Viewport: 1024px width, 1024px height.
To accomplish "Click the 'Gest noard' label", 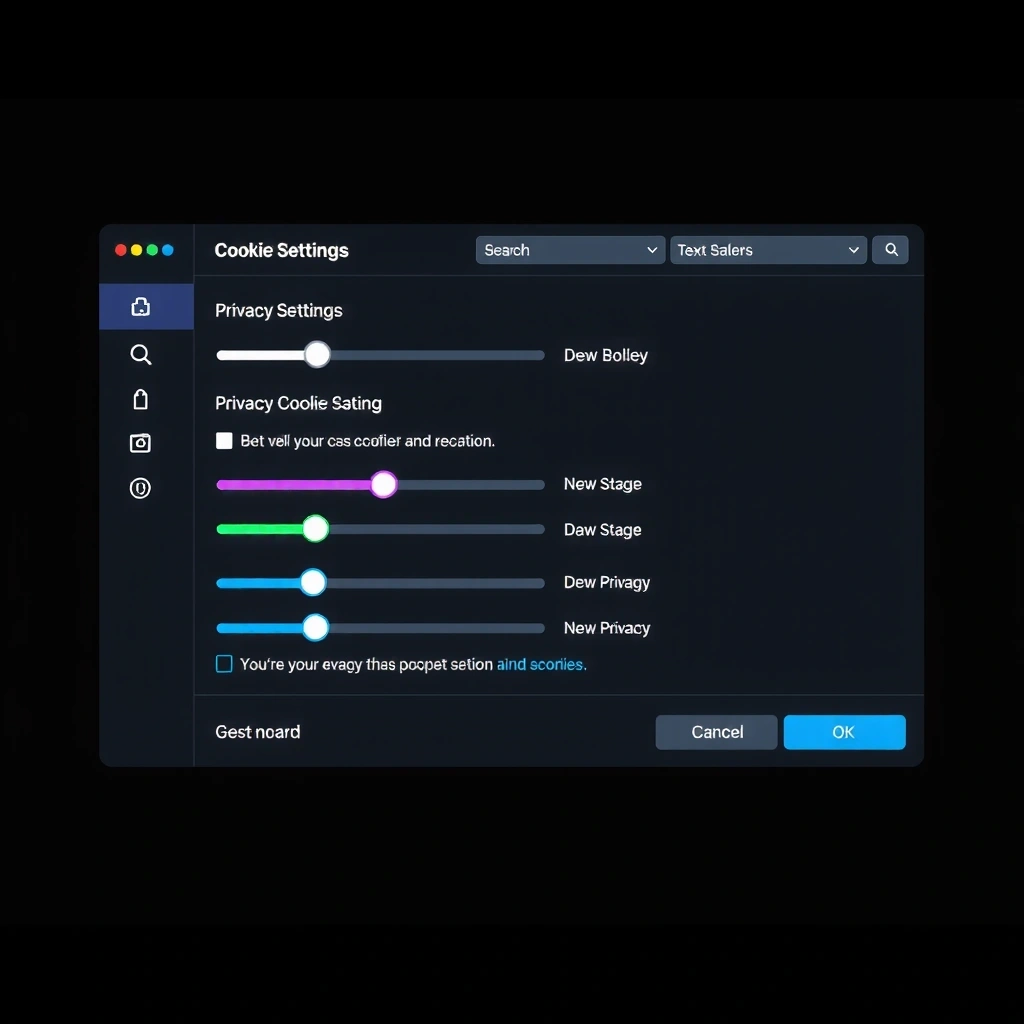I will (257, 732).
